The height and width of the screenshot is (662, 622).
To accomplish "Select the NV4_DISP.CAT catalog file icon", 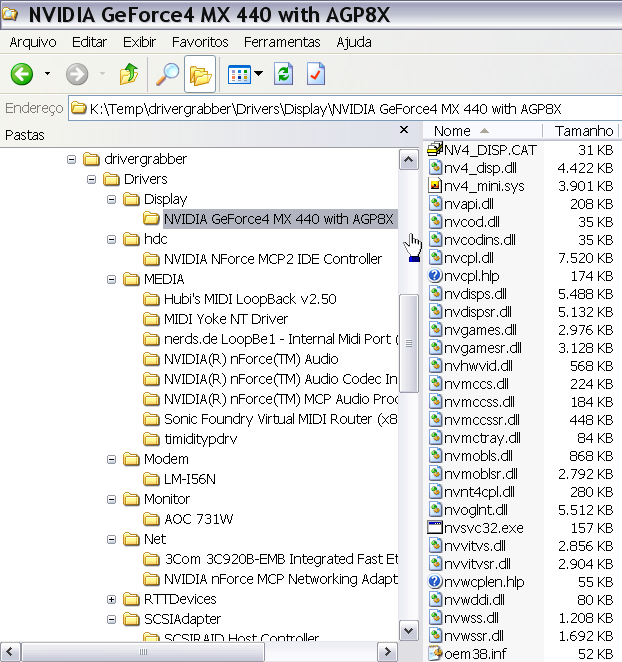I will tap(435, 149).
